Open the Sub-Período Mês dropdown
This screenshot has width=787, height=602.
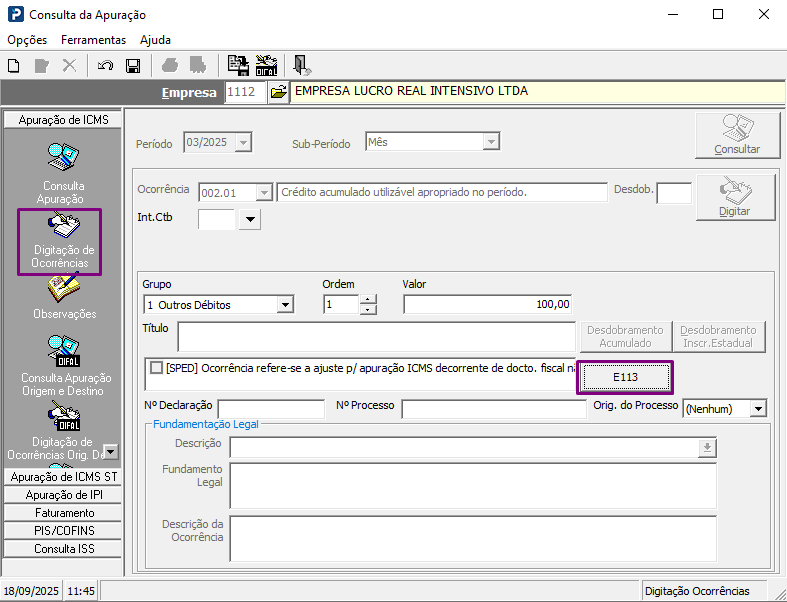click(491, 142)
